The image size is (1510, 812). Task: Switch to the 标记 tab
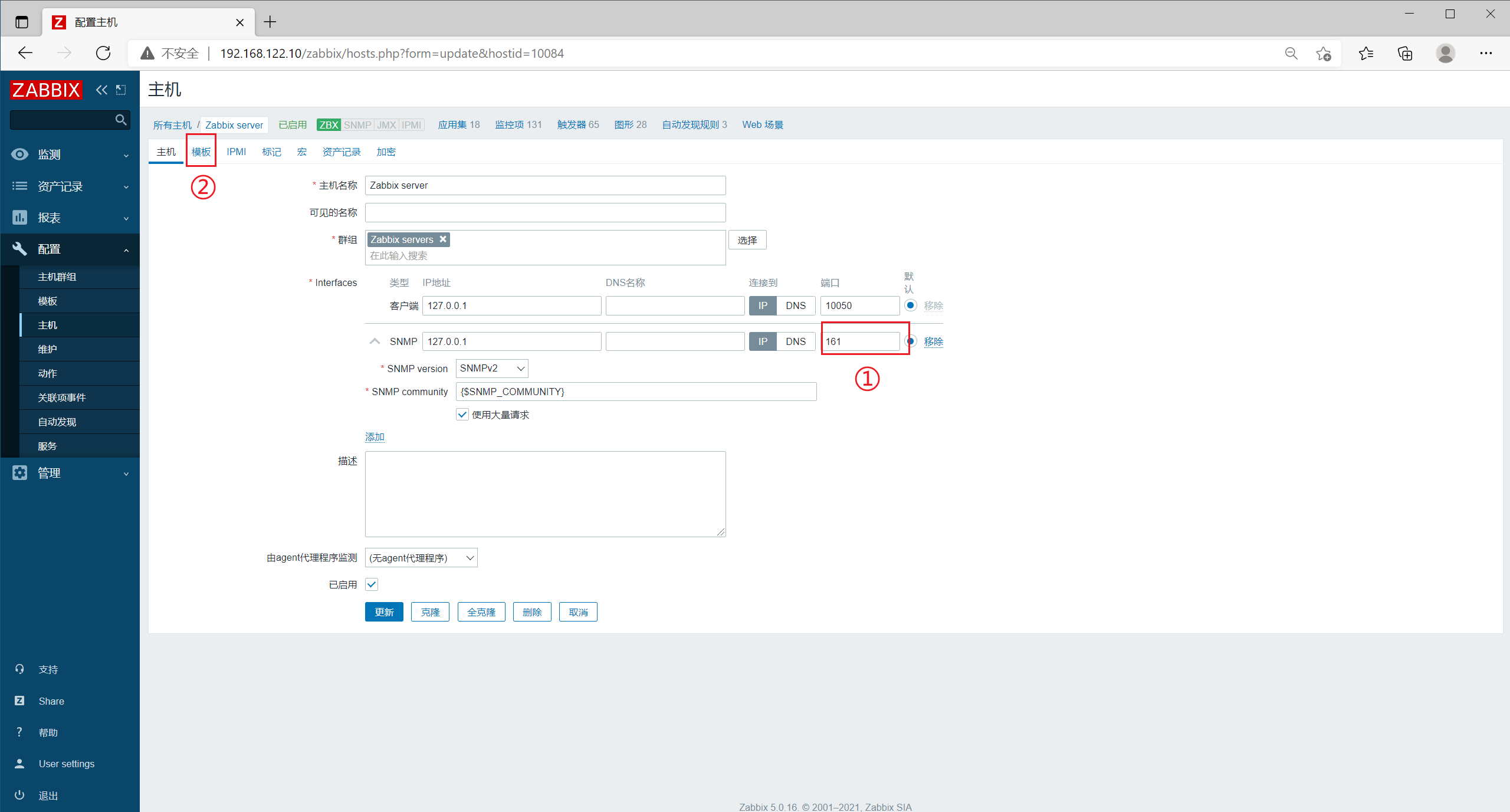pyautogui.click(x=271, y=152)
